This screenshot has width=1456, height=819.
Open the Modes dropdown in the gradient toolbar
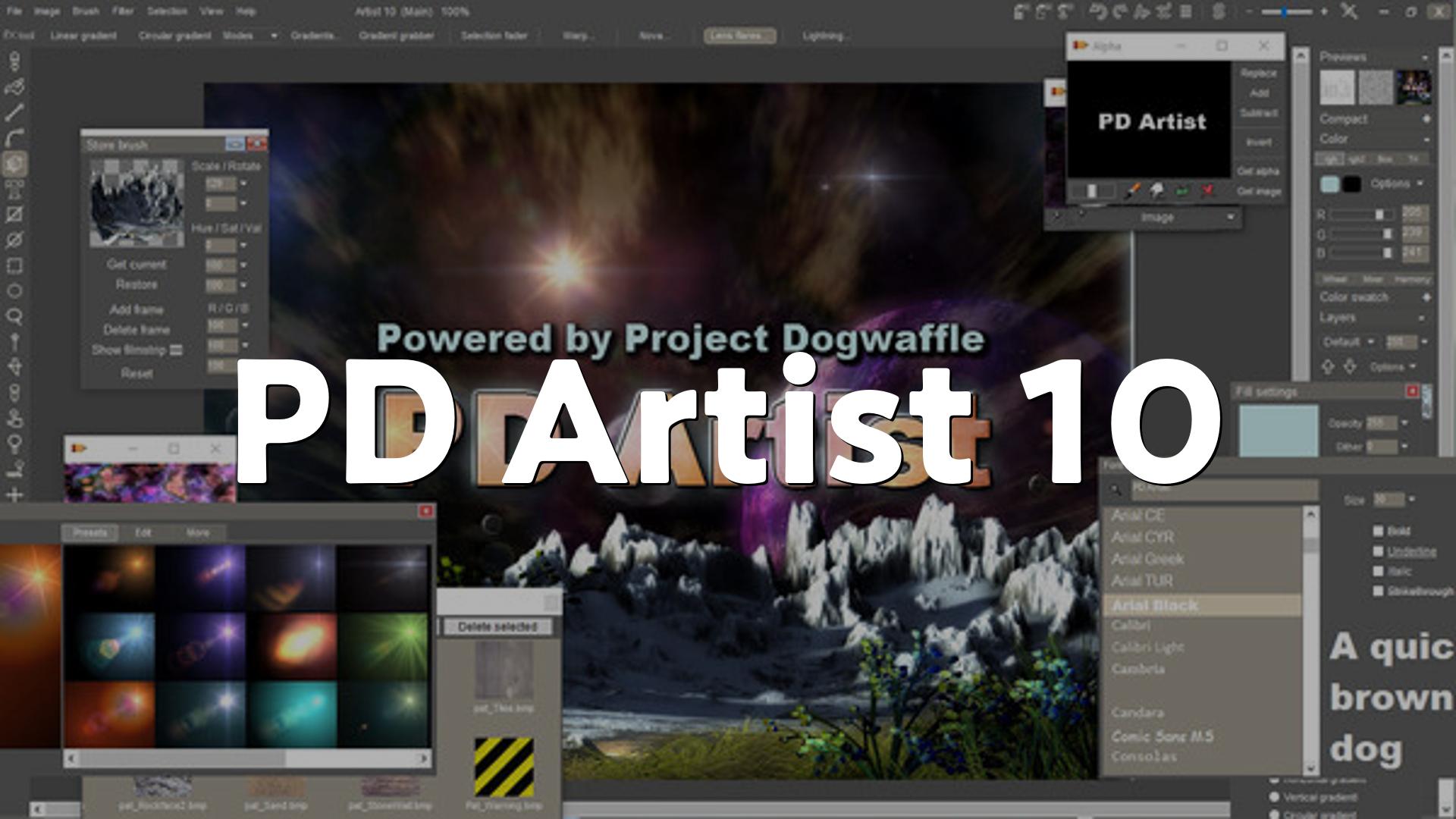249,36
